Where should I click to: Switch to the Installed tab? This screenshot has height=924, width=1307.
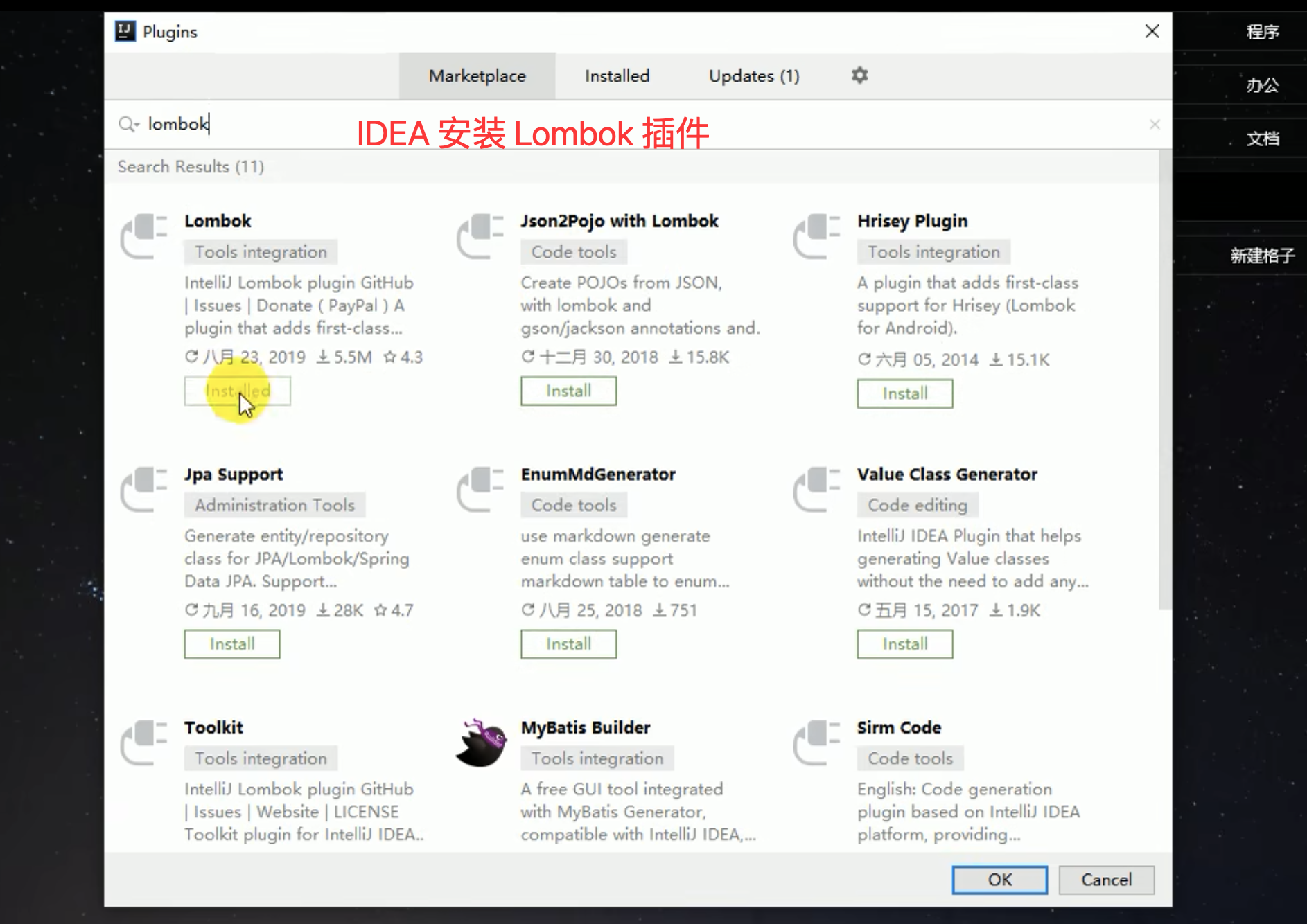pyautogui.click(x=617, y=75)
